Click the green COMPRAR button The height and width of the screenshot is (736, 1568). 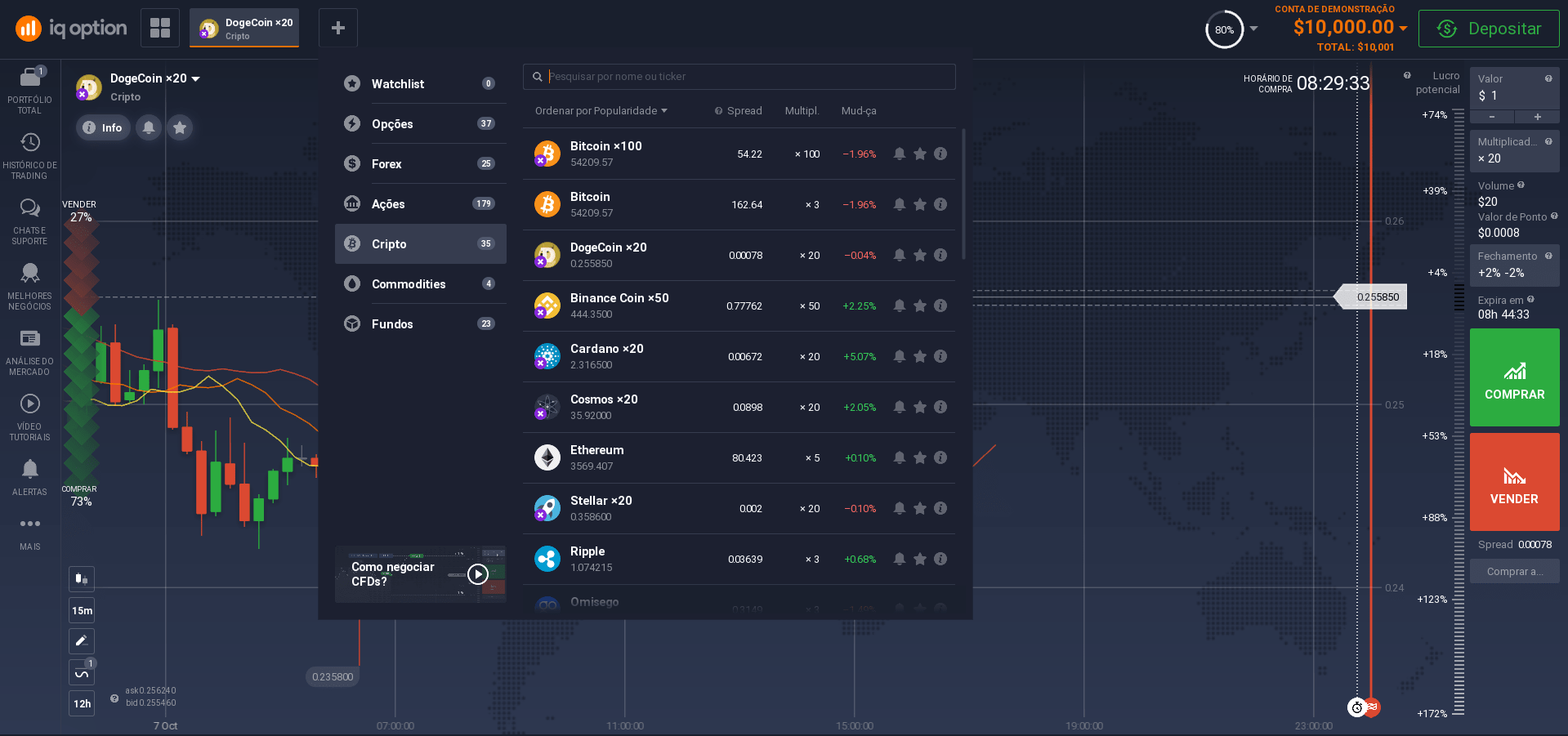(x=1514, y=377)
